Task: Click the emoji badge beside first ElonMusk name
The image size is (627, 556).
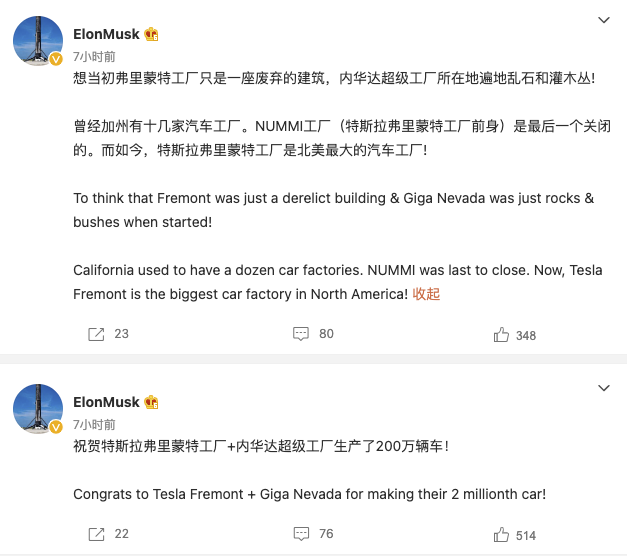Action: pos(152,35)
